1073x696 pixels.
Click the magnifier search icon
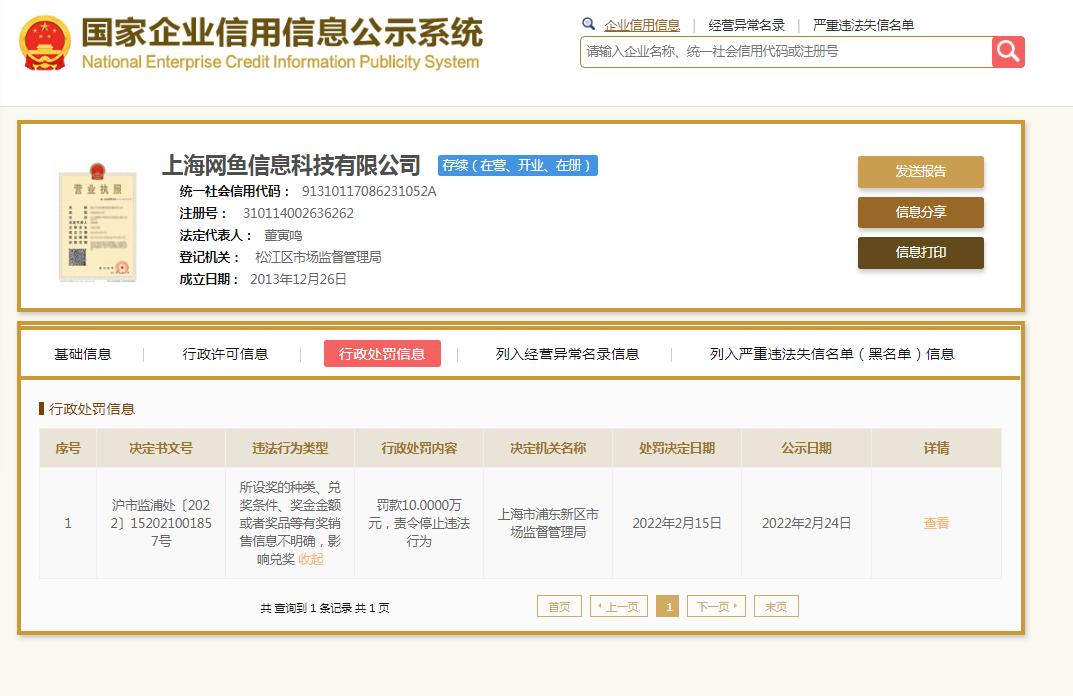[1008, 51]
